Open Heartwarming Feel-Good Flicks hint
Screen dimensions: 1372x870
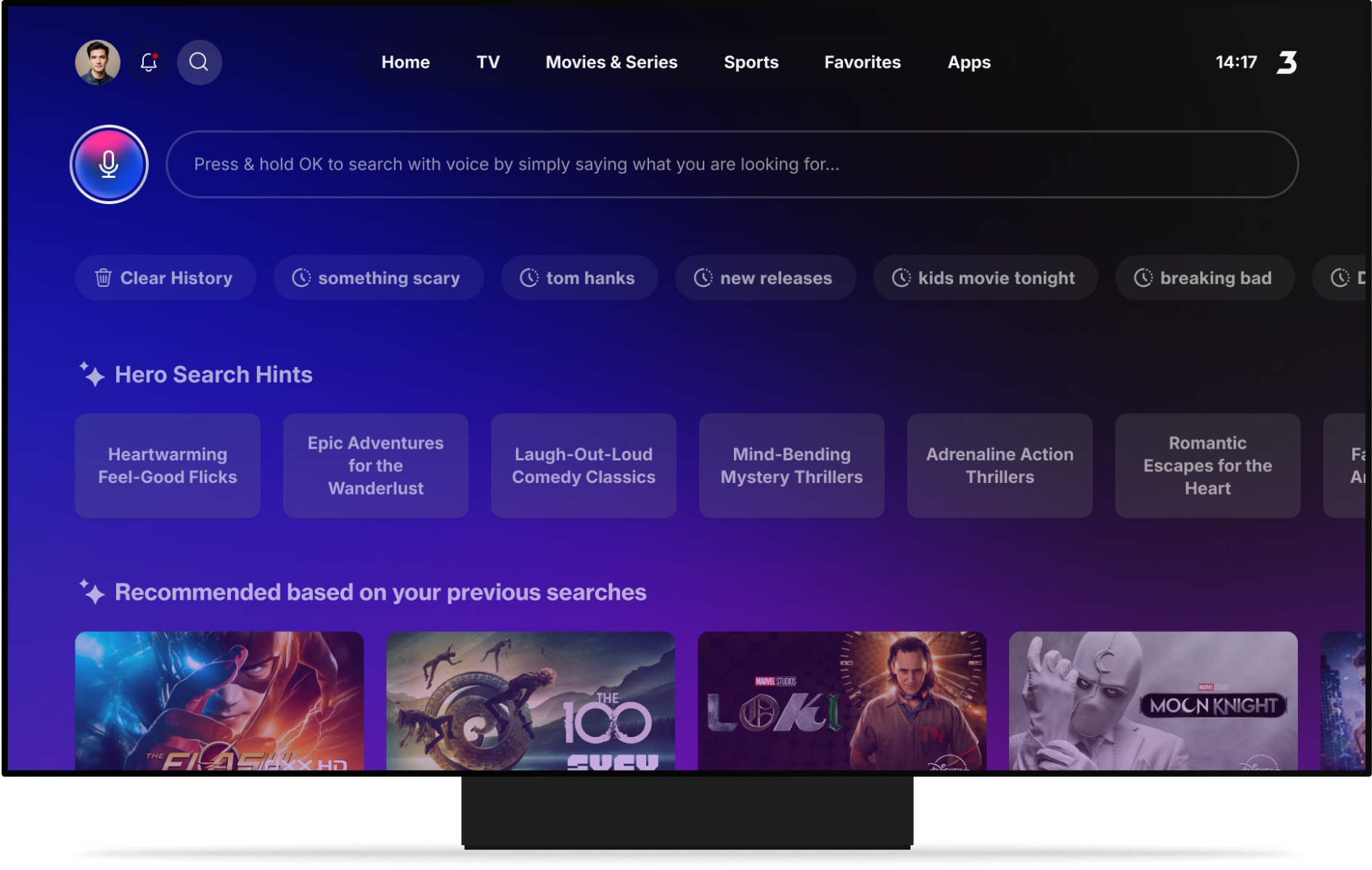click(x=168, y=466)
